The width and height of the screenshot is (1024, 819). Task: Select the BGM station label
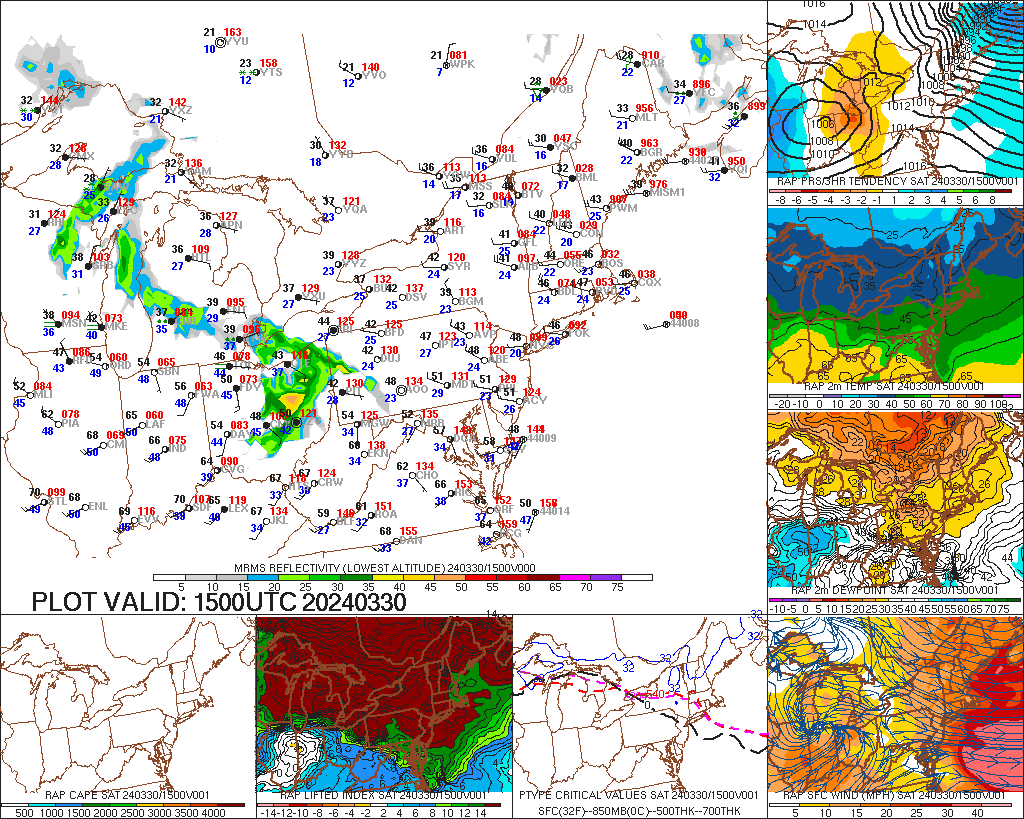click(x=471, y=301)
